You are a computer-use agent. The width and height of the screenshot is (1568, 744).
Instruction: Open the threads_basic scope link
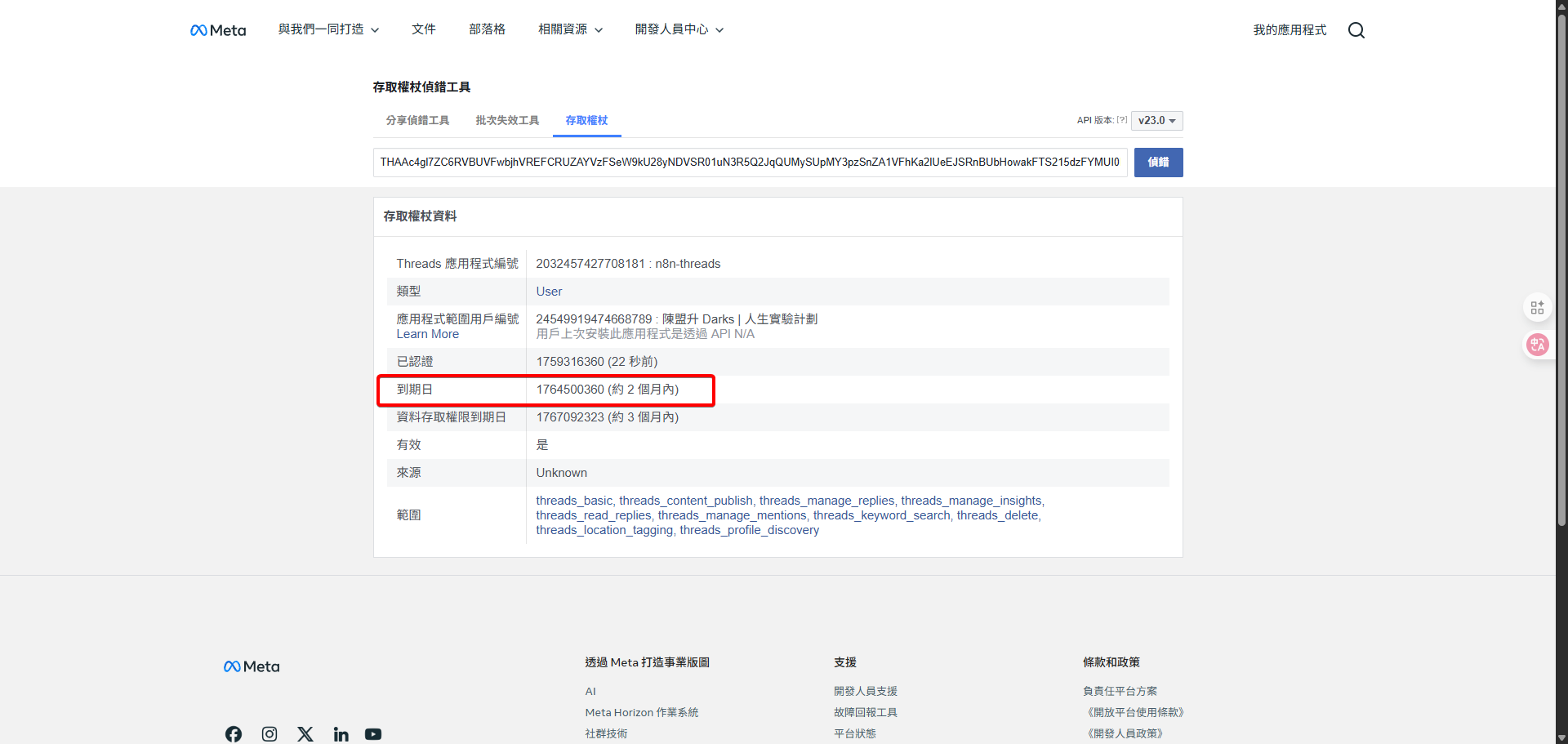tap(573, 501)
